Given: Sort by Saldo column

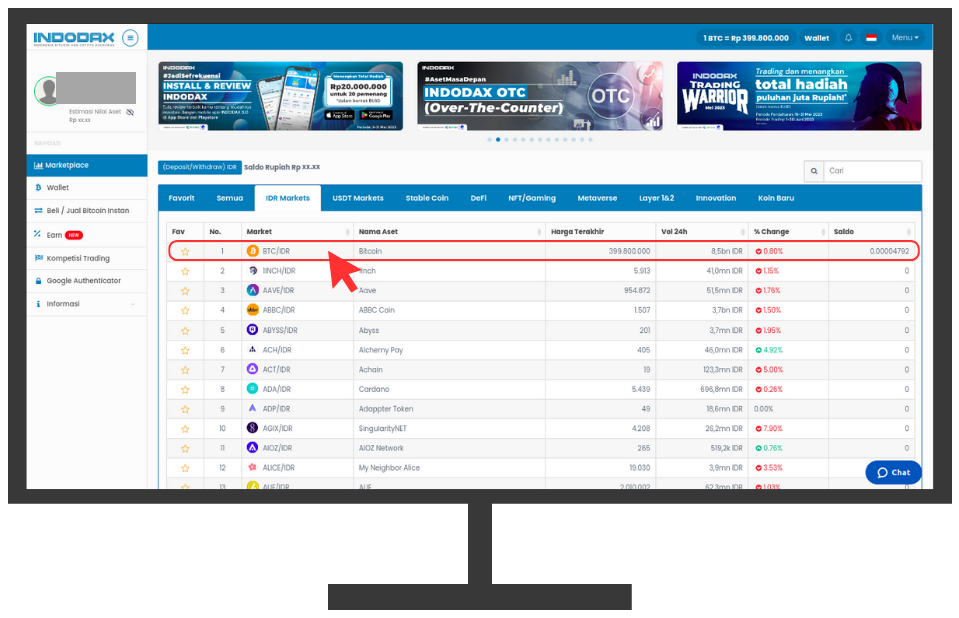Looking at the screenshot, I should (x=872, y=231).
